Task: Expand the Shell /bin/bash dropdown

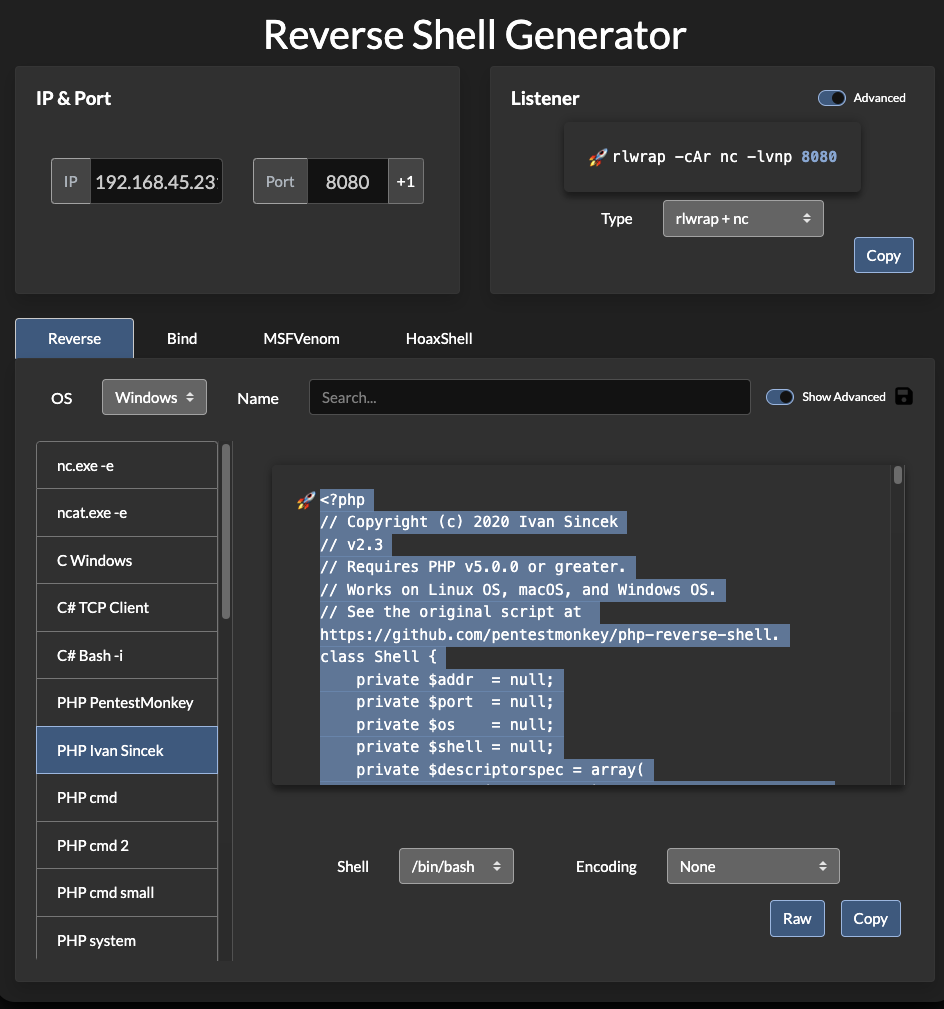Action: tap(456, 866)
